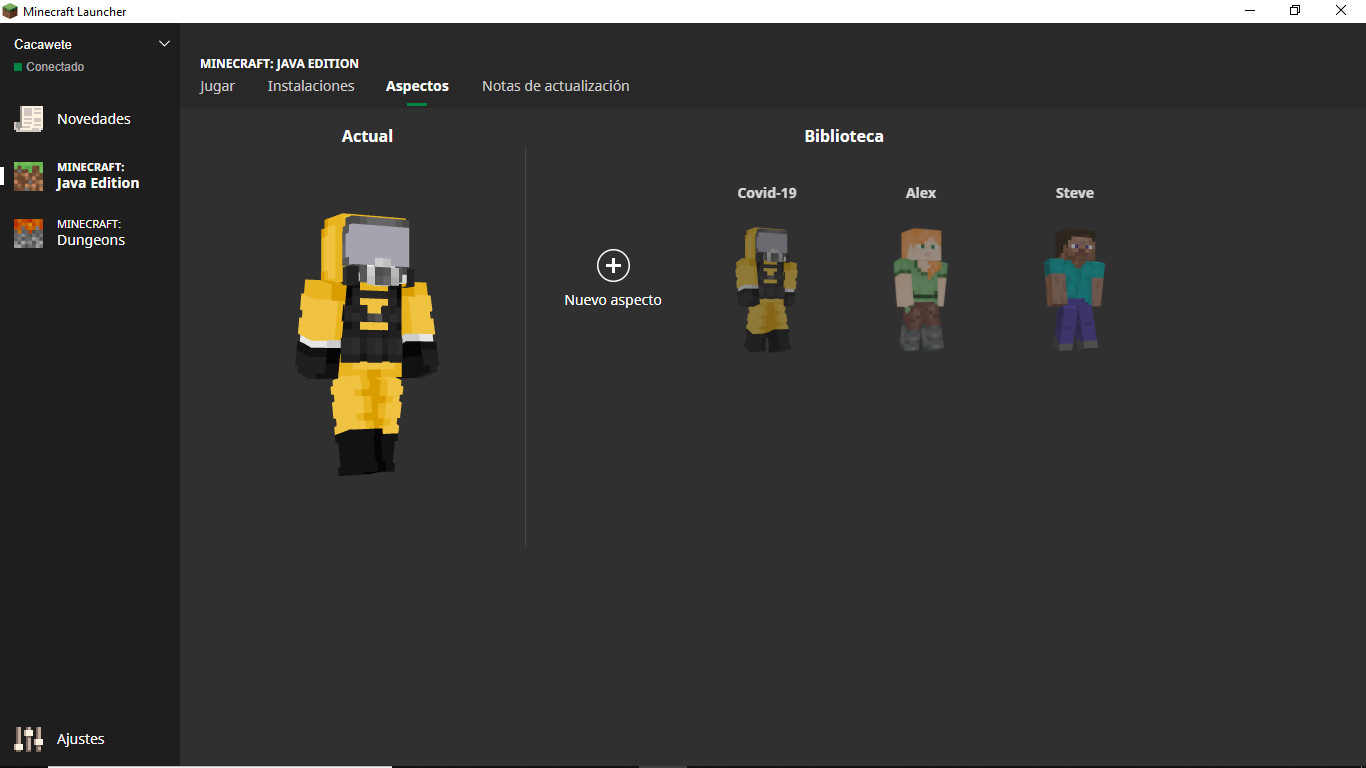Click the Biblioteca heading
The image size is (1366, 768).
pyautogui.click(x=844, y=136)
